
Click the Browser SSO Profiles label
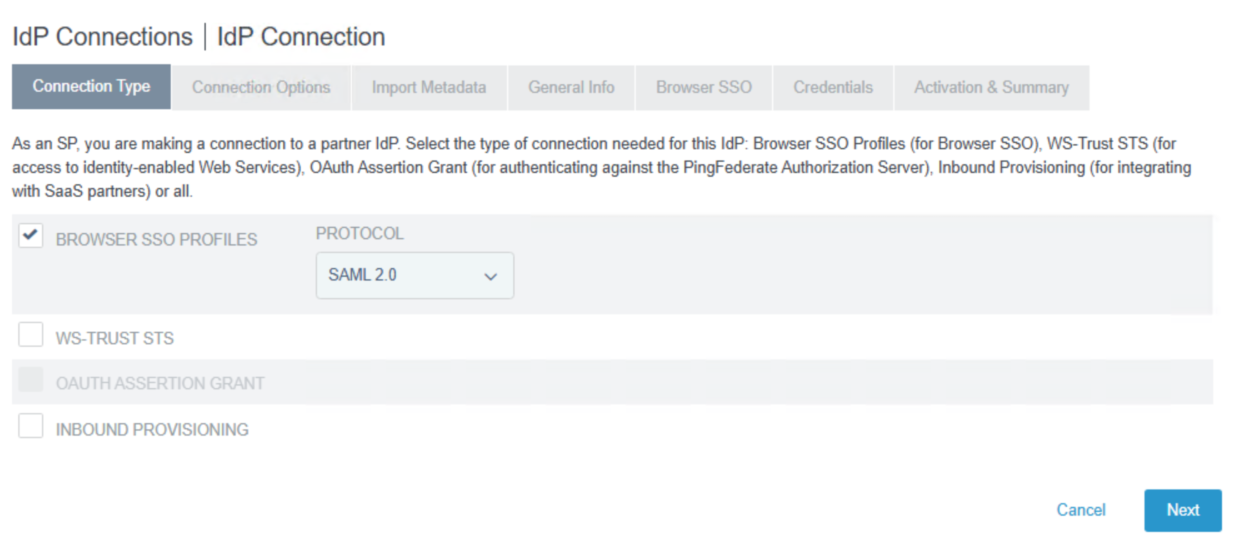pyautogui.click(x=157, y=240)
